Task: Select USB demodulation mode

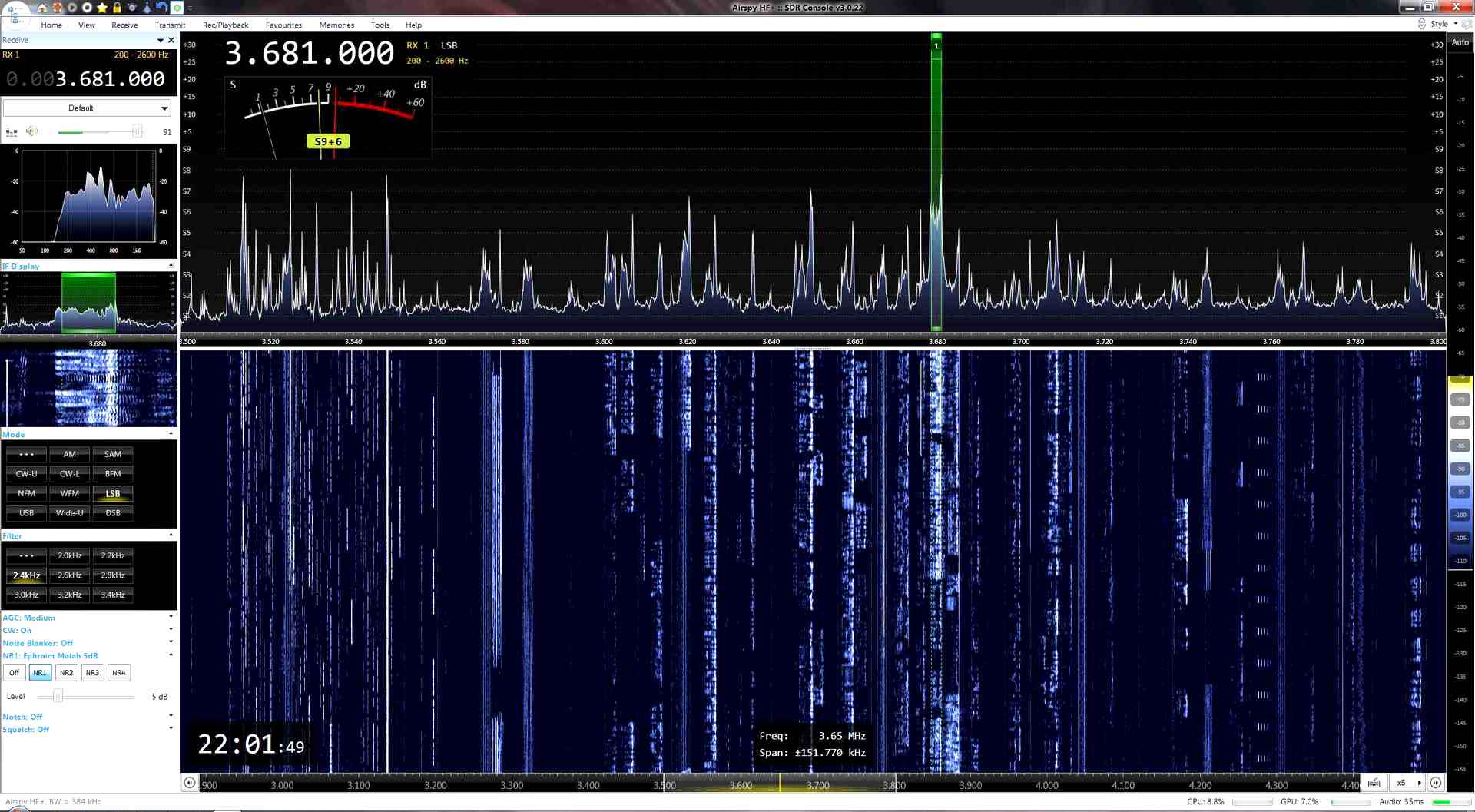Action: [26, 513]
